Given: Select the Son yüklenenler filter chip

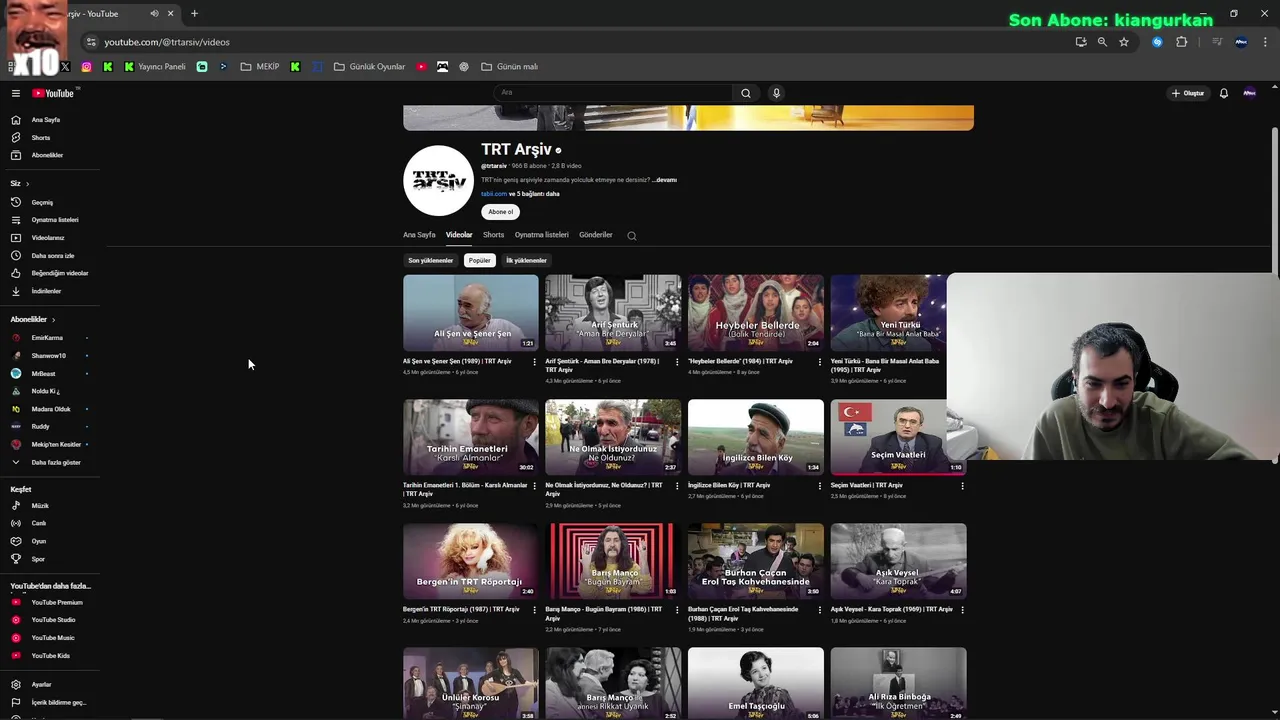Looking at the screenshot, I should [x=430, y=261].
